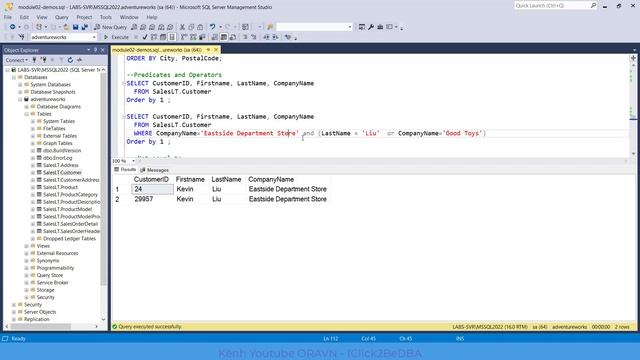Select SalesLT.Address table in tree
Viewport: 640px width, 360px height.
click(x=61, y=165)
